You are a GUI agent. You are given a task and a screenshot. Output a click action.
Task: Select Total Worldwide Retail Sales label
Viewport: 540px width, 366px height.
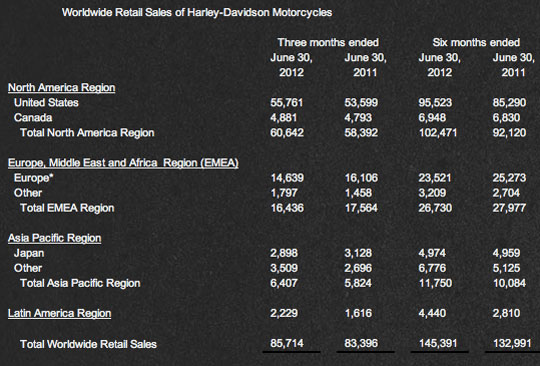click(88, 344)
